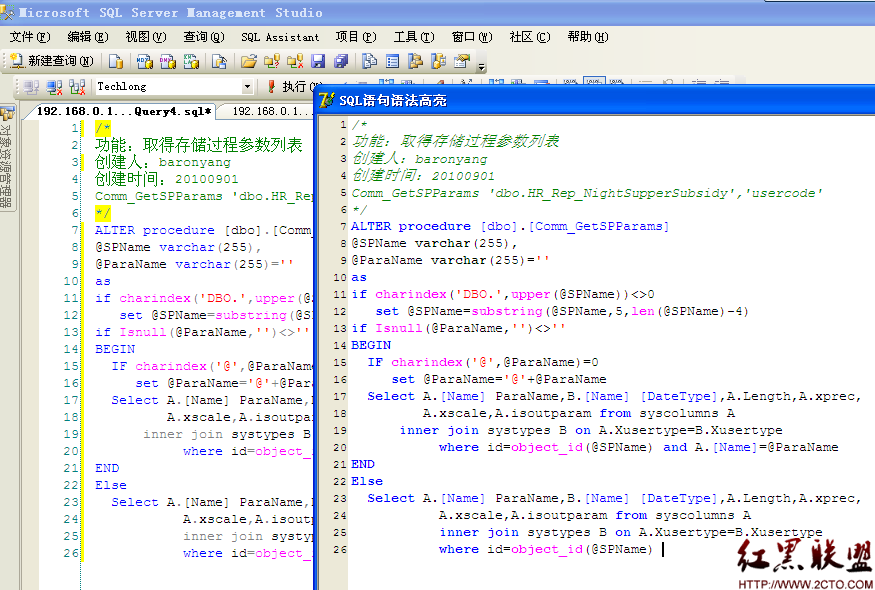Click the New Query (新建查询) button
875x590 pixels.
point(52,61)
